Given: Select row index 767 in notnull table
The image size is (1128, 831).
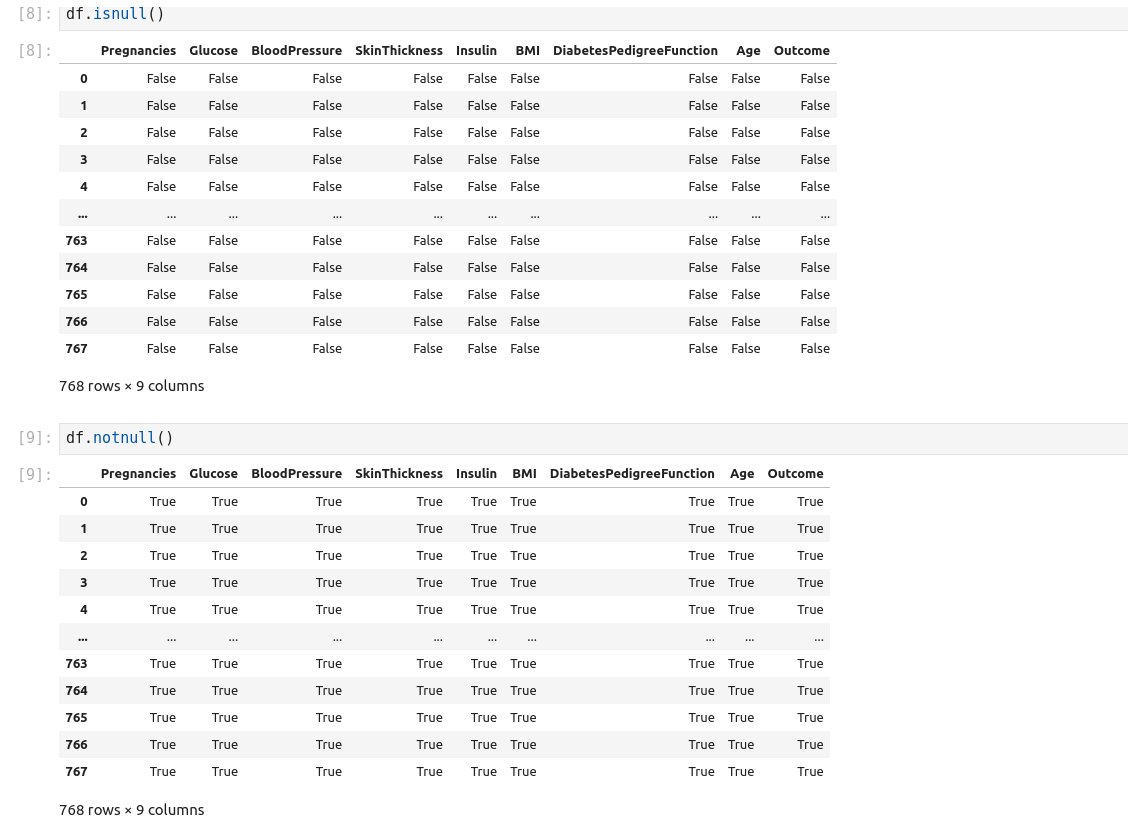Looking at the screenshot, I should (x=76, y=772).
